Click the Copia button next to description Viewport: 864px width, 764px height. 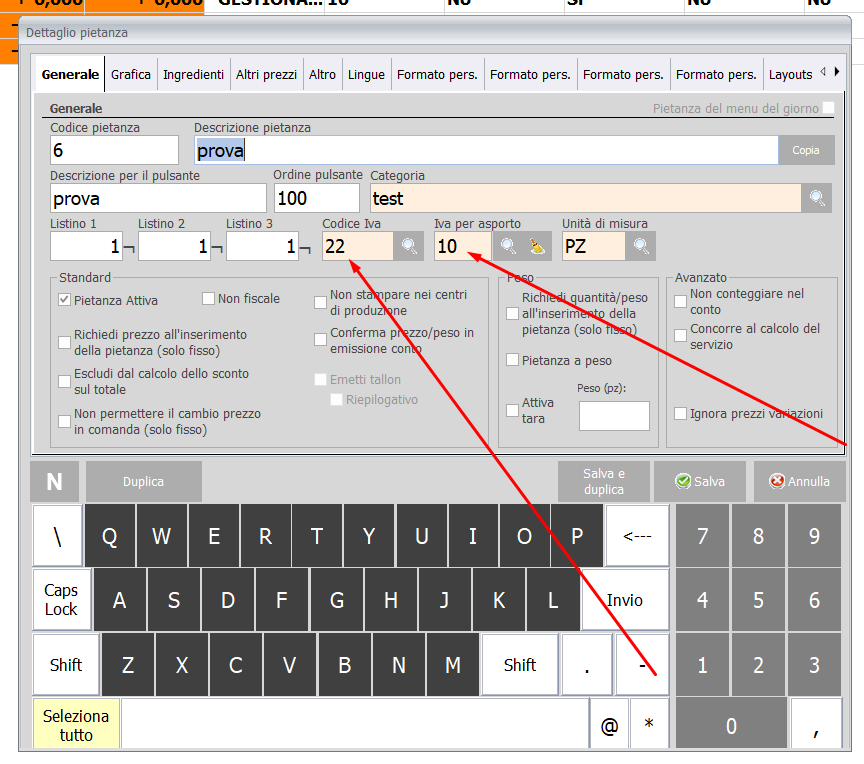tap(806, 150)
